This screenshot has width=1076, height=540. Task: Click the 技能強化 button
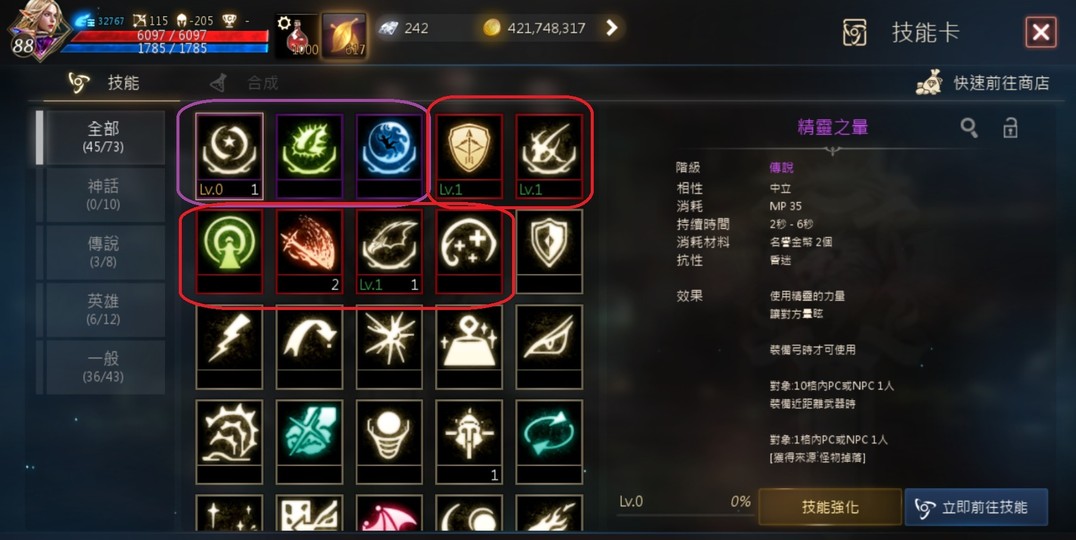(x=830, y=507)
